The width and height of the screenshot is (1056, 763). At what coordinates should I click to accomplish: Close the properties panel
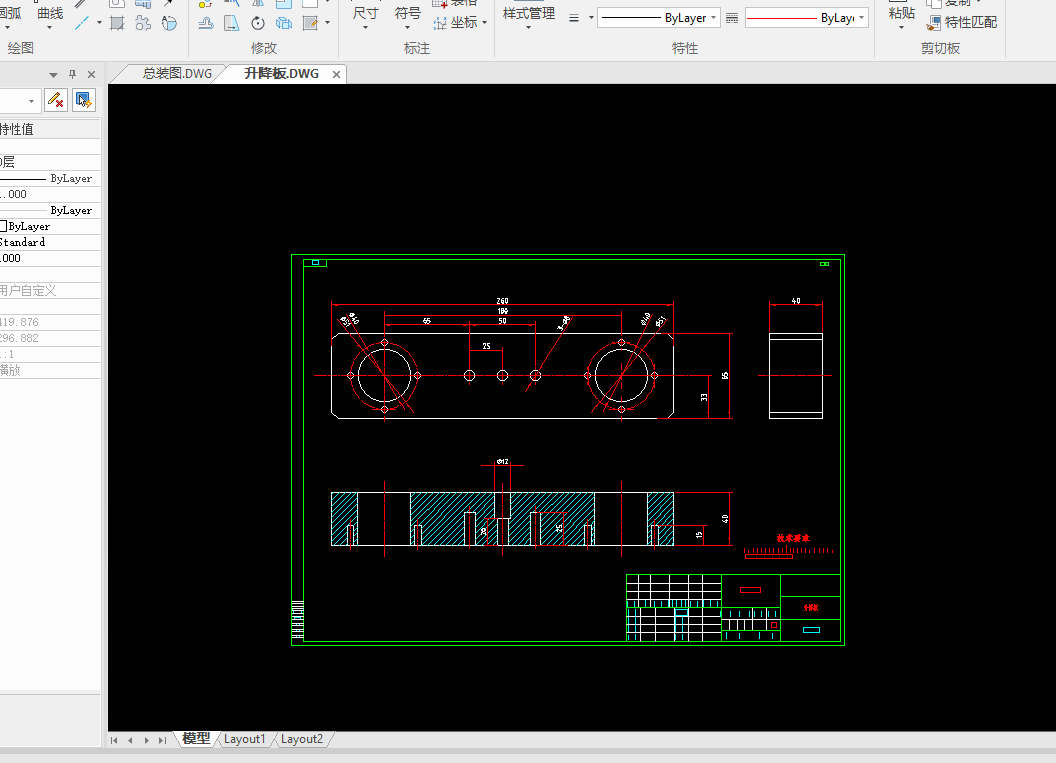(92, 75)
